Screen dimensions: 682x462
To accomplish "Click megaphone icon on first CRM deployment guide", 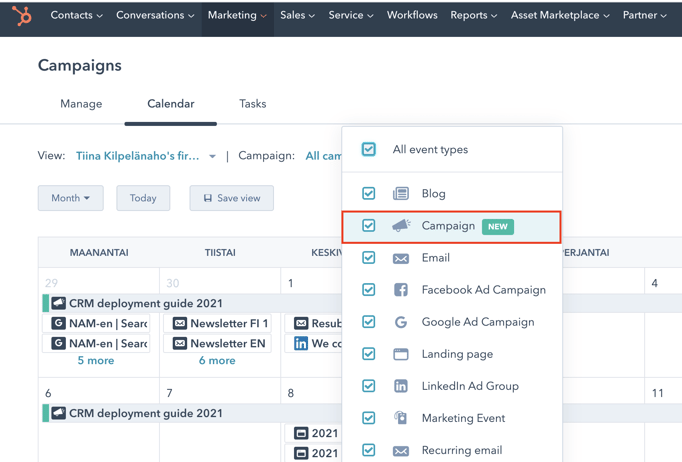I will (x=59, y=303).
